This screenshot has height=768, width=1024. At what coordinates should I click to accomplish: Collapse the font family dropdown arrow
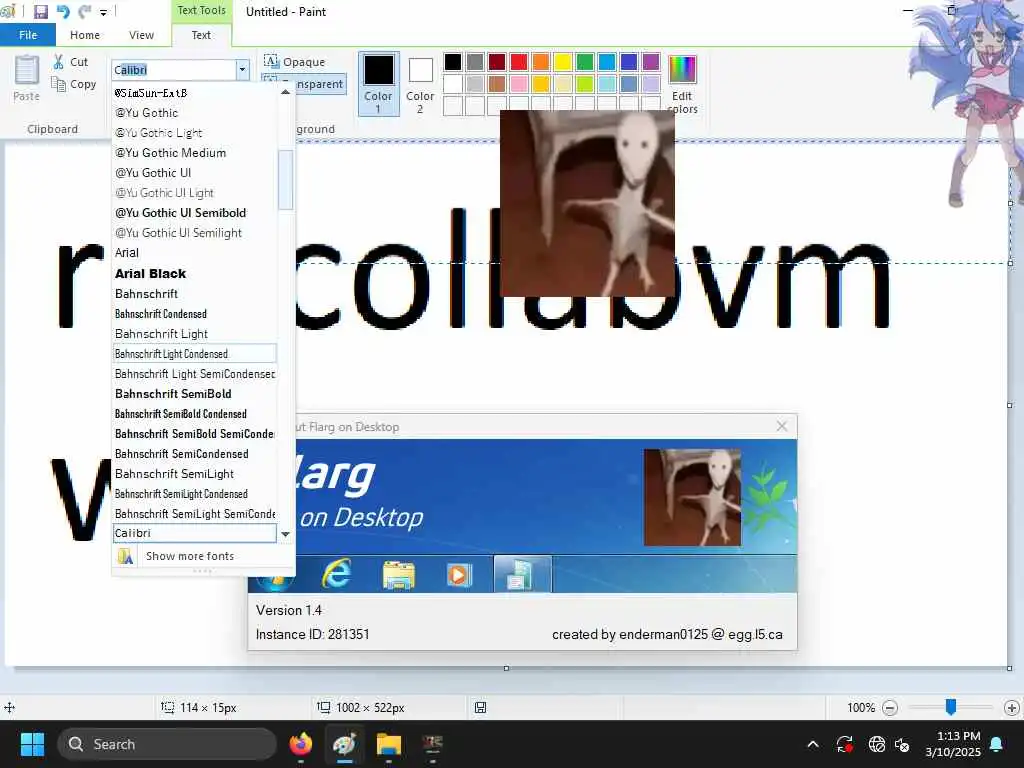[242, 70]
